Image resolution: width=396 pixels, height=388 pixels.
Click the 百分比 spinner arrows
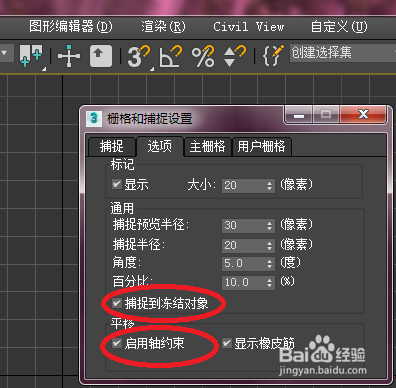tap(270, 283)
